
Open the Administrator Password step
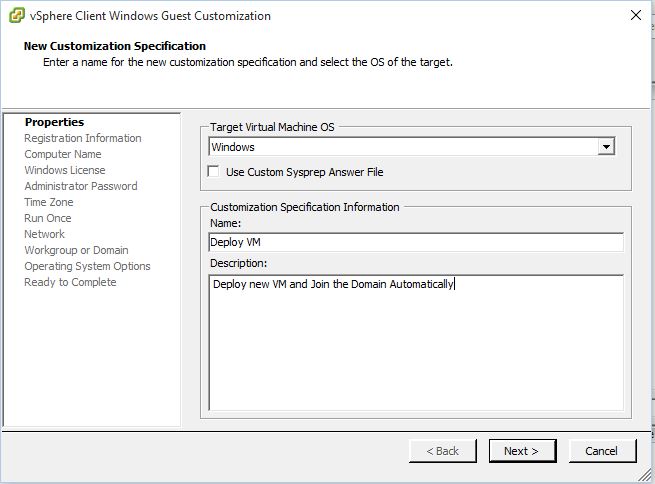[x=81, y=186]
